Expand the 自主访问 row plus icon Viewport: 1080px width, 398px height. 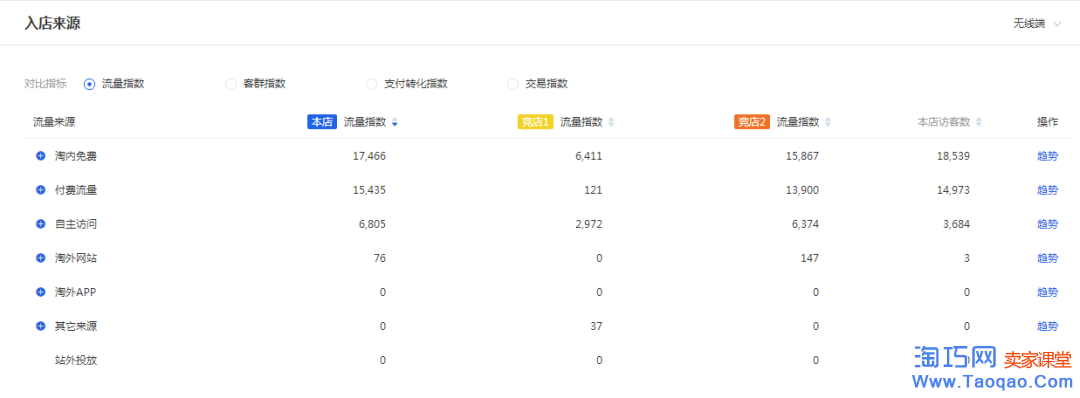(x=41, y=224)
